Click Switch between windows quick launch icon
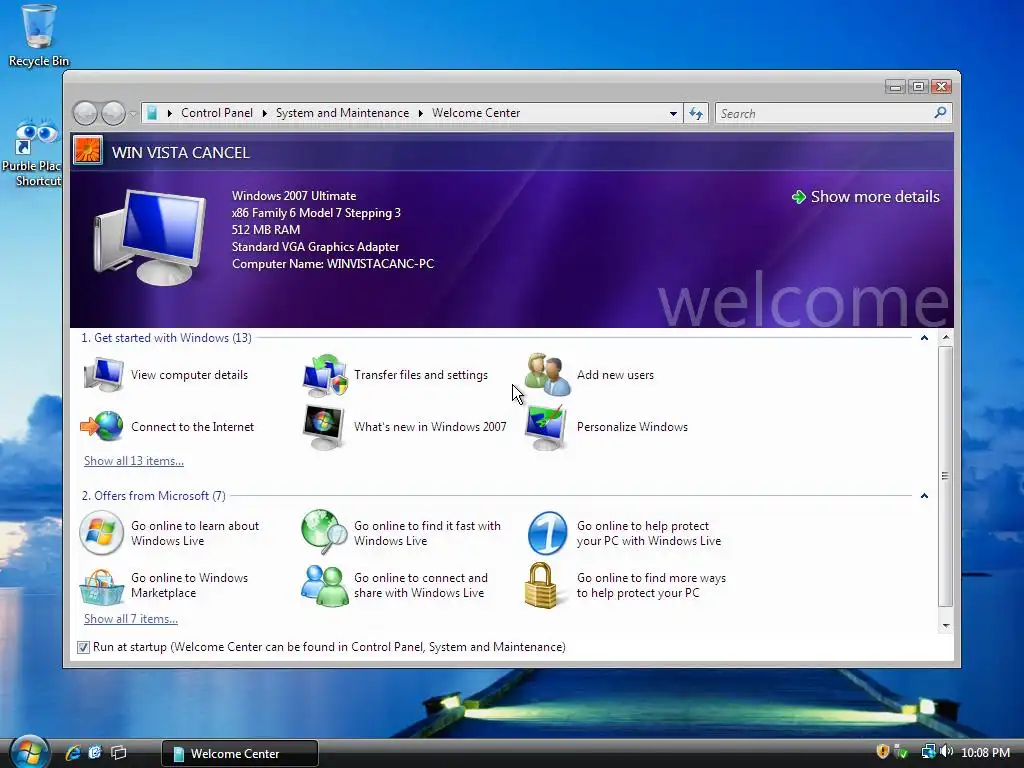This screenshot has height=768, width=1024. point(119,752)
